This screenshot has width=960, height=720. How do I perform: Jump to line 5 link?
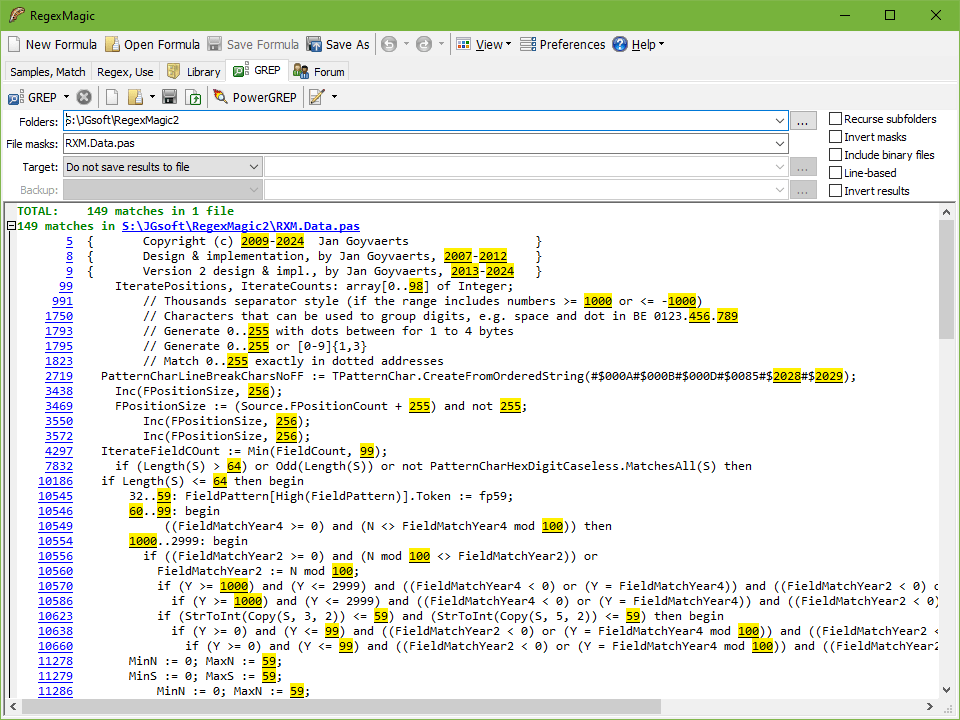click(x=69, y=241)
